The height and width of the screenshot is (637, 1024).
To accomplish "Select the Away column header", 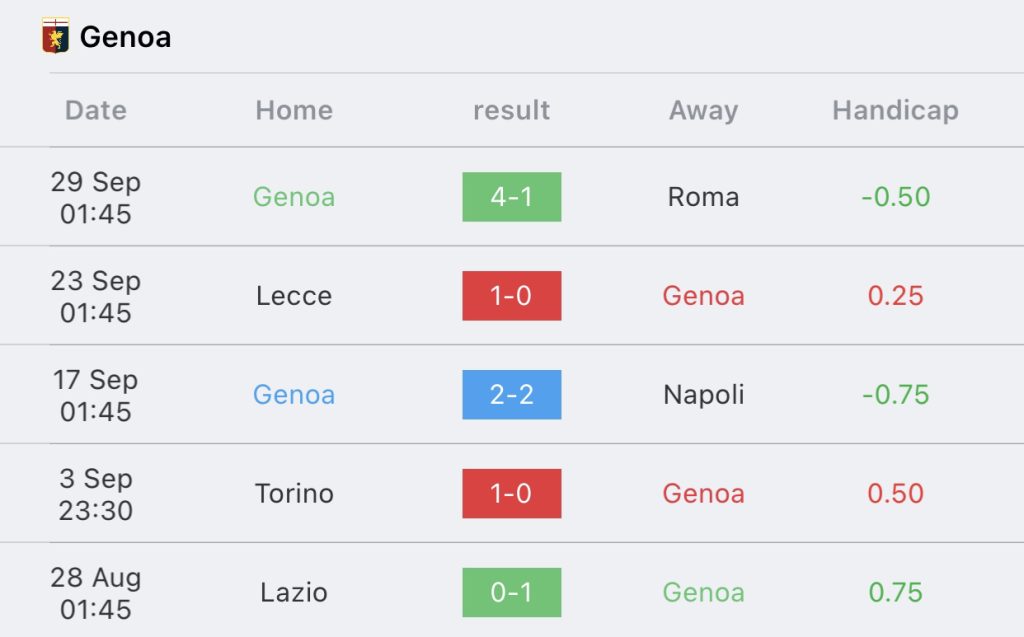I will pos(703,110).
